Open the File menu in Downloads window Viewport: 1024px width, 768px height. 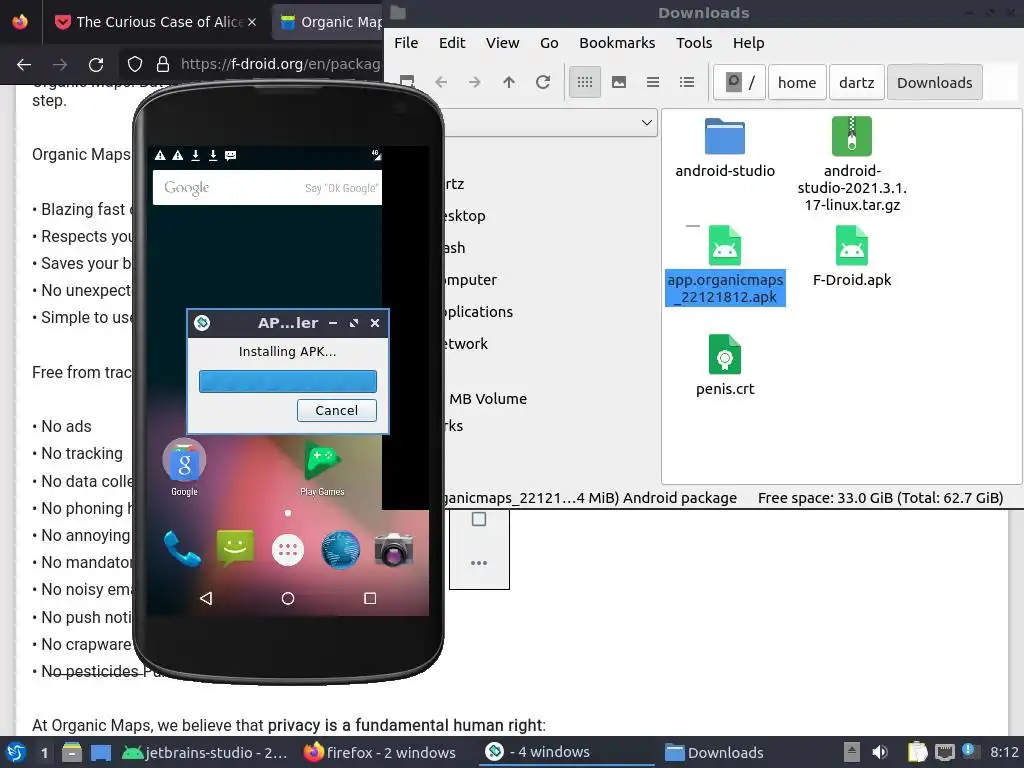pos(406,43)
